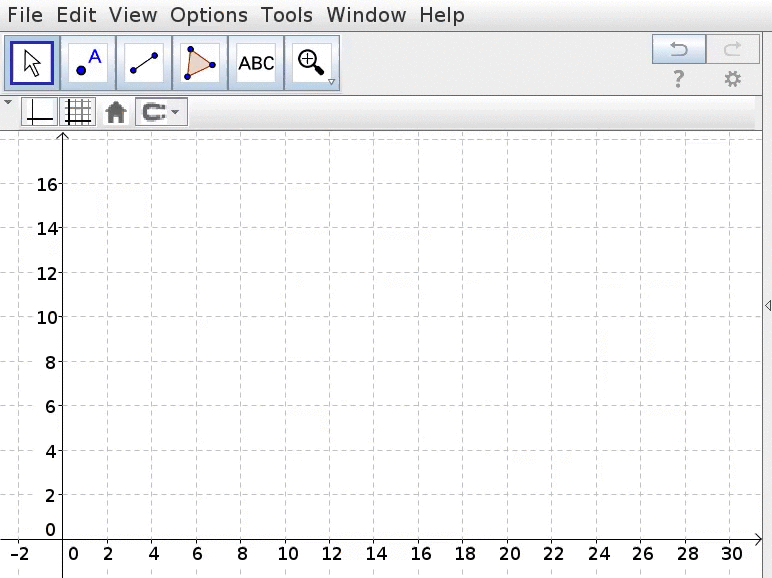Select the Zoom magnifier tool

point(312,63)
